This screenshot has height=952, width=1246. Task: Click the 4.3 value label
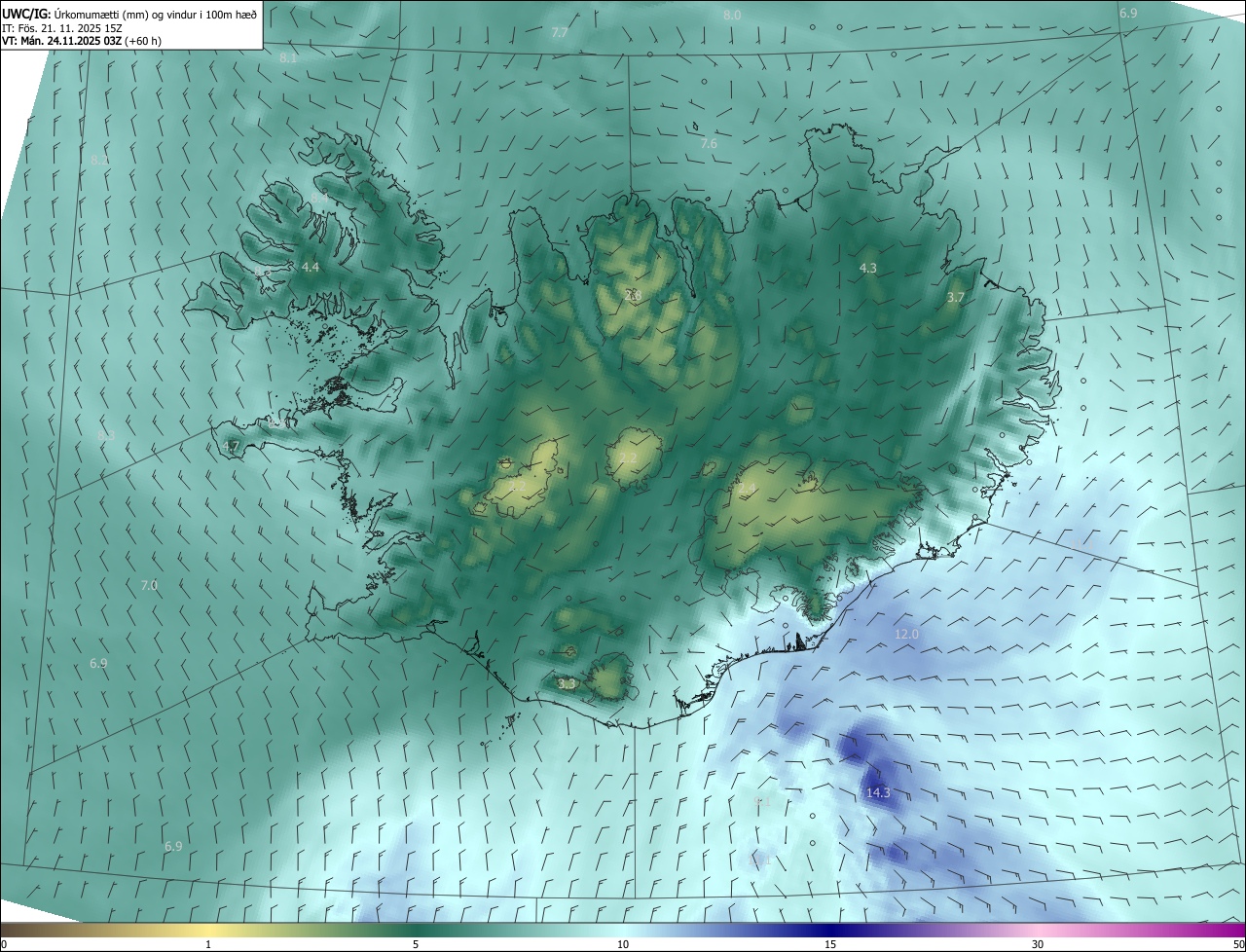868,268
